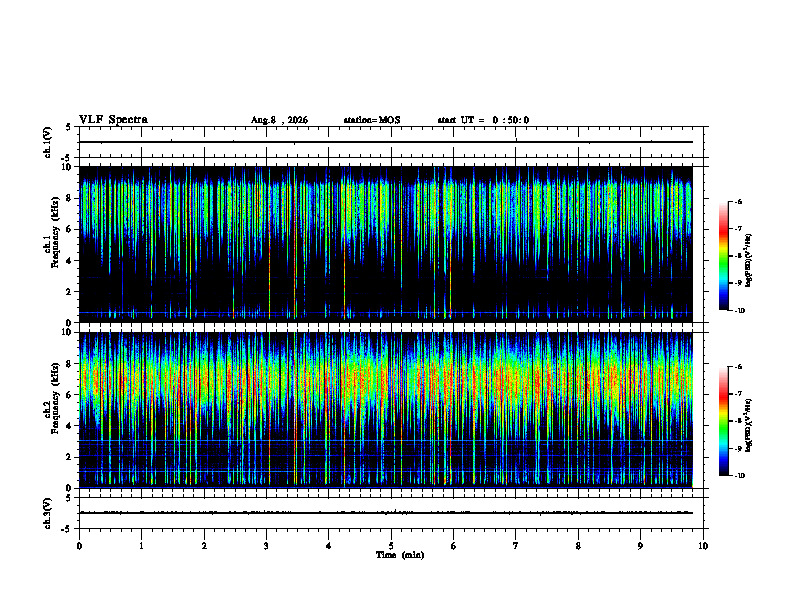
Task: Click the ch.3(V) axis label
Action: (x=47, y=513)
